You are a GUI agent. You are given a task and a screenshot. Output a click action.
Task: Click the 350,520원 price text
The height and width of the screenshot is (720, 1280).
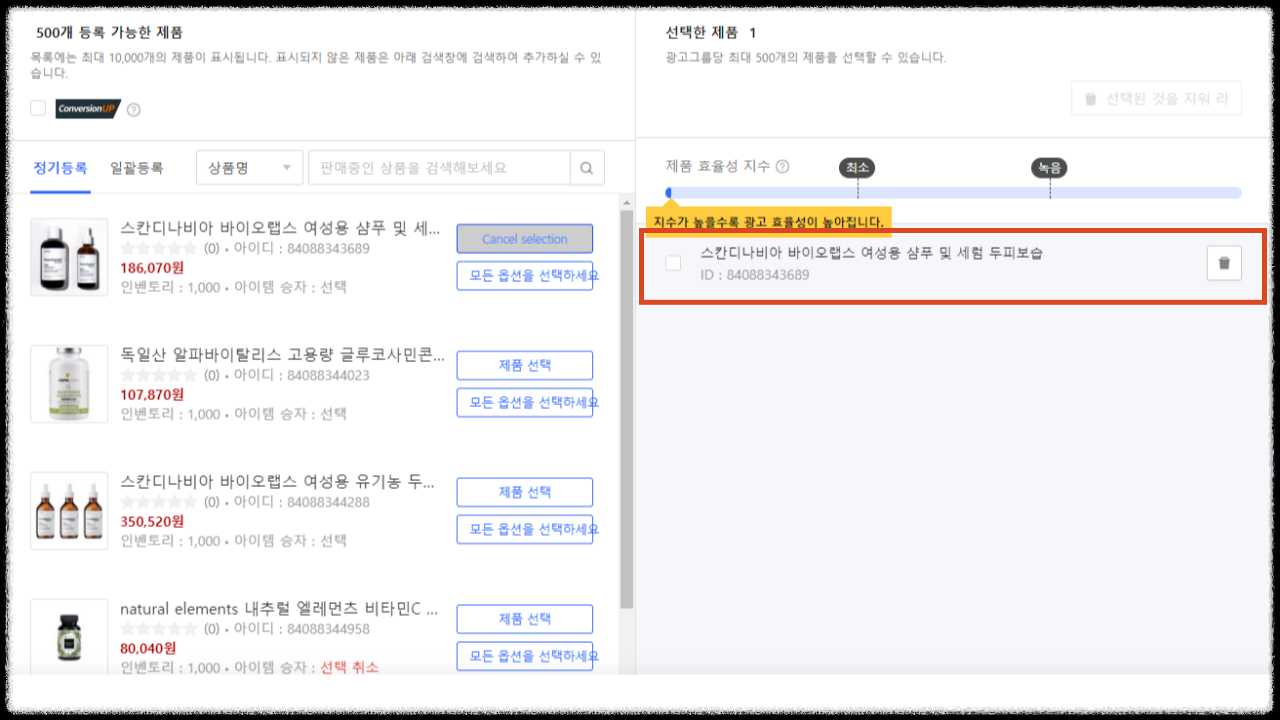pos(152,522)
